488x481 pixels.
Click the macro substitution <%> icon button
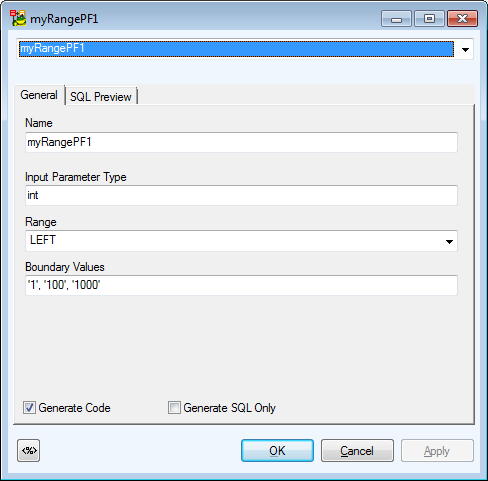coord(28,451)
